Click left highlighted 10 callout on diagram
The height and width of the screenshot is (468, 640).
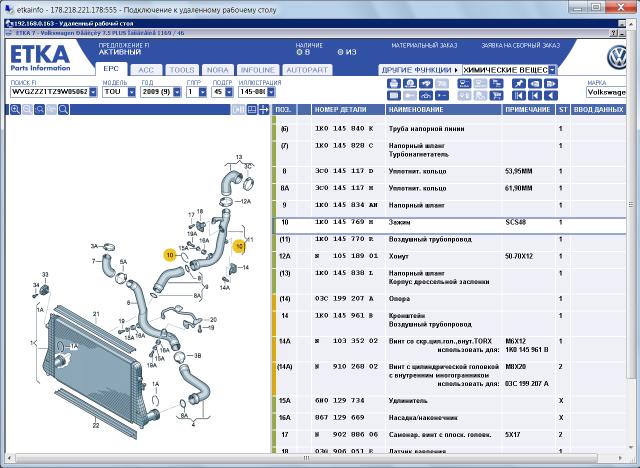[170, 255]
